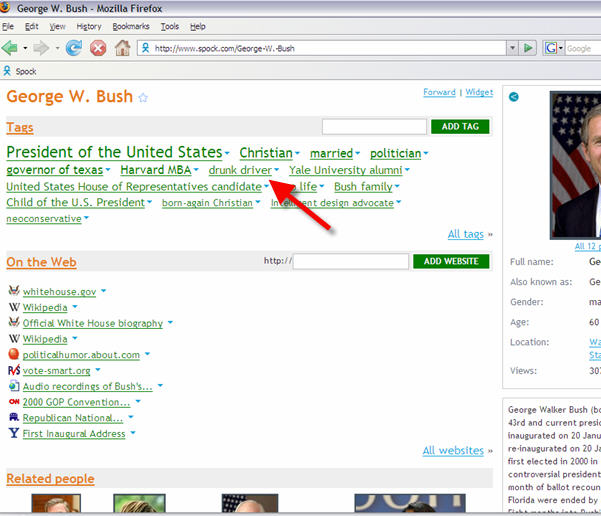Click the politicalhumor.about.com red ball icon

tap(14, 353)
